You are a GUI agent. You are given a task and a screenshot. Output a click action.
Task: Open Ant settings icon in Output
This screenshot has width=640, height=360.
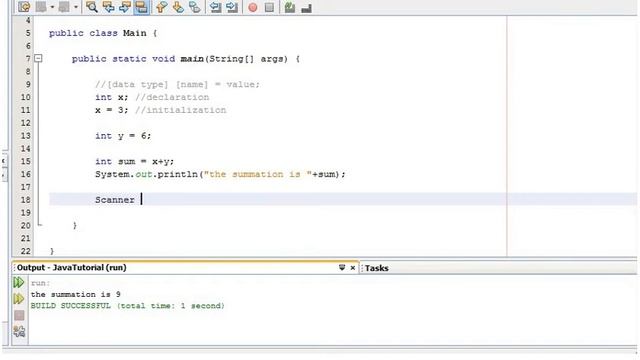[19, 331]
